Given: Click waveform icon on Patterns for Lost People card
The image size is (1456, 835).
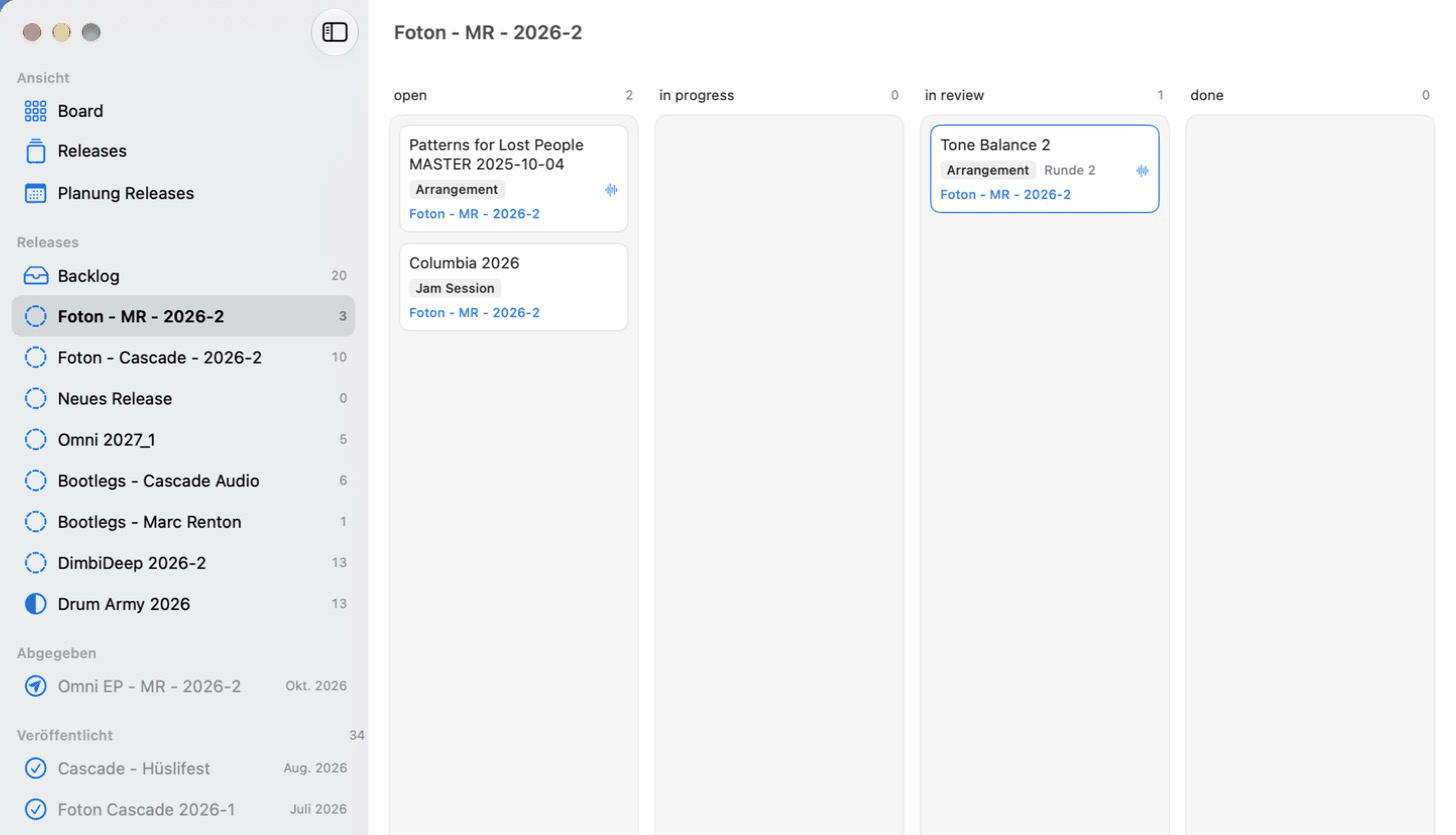Looking at the screenshot, I should (x=611, y=190).
